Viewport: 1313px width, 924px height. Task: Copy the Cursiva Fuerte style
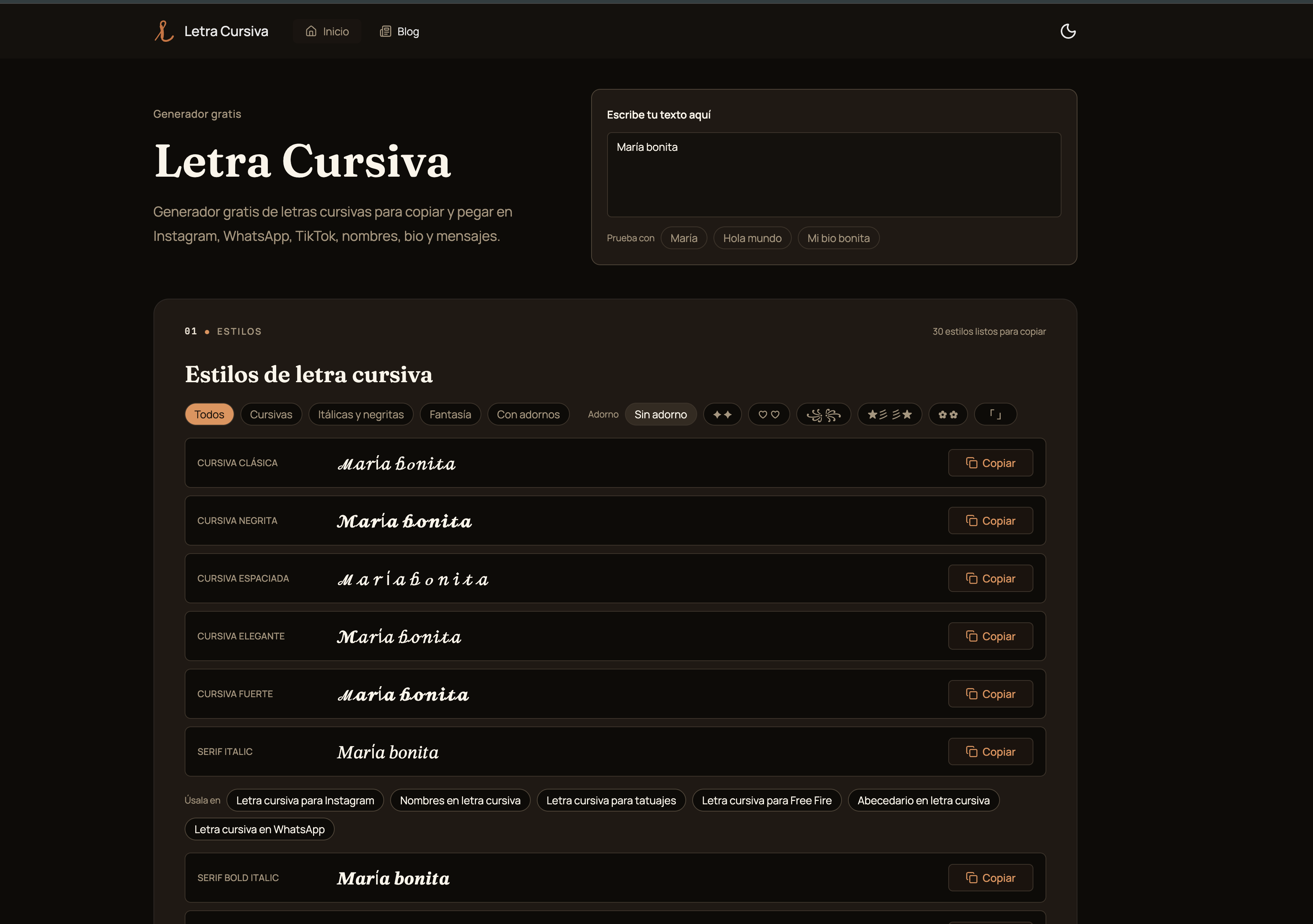(990, 694)
